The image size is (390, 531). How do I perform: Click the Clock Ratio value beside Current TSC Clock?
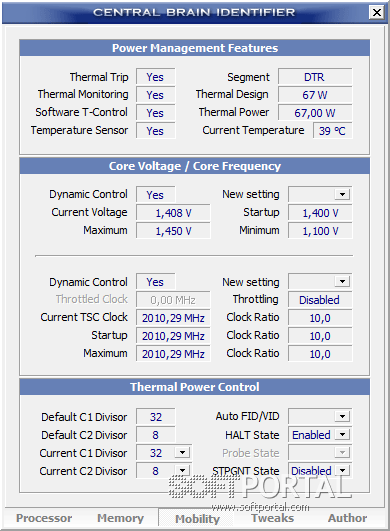(320, 318)
